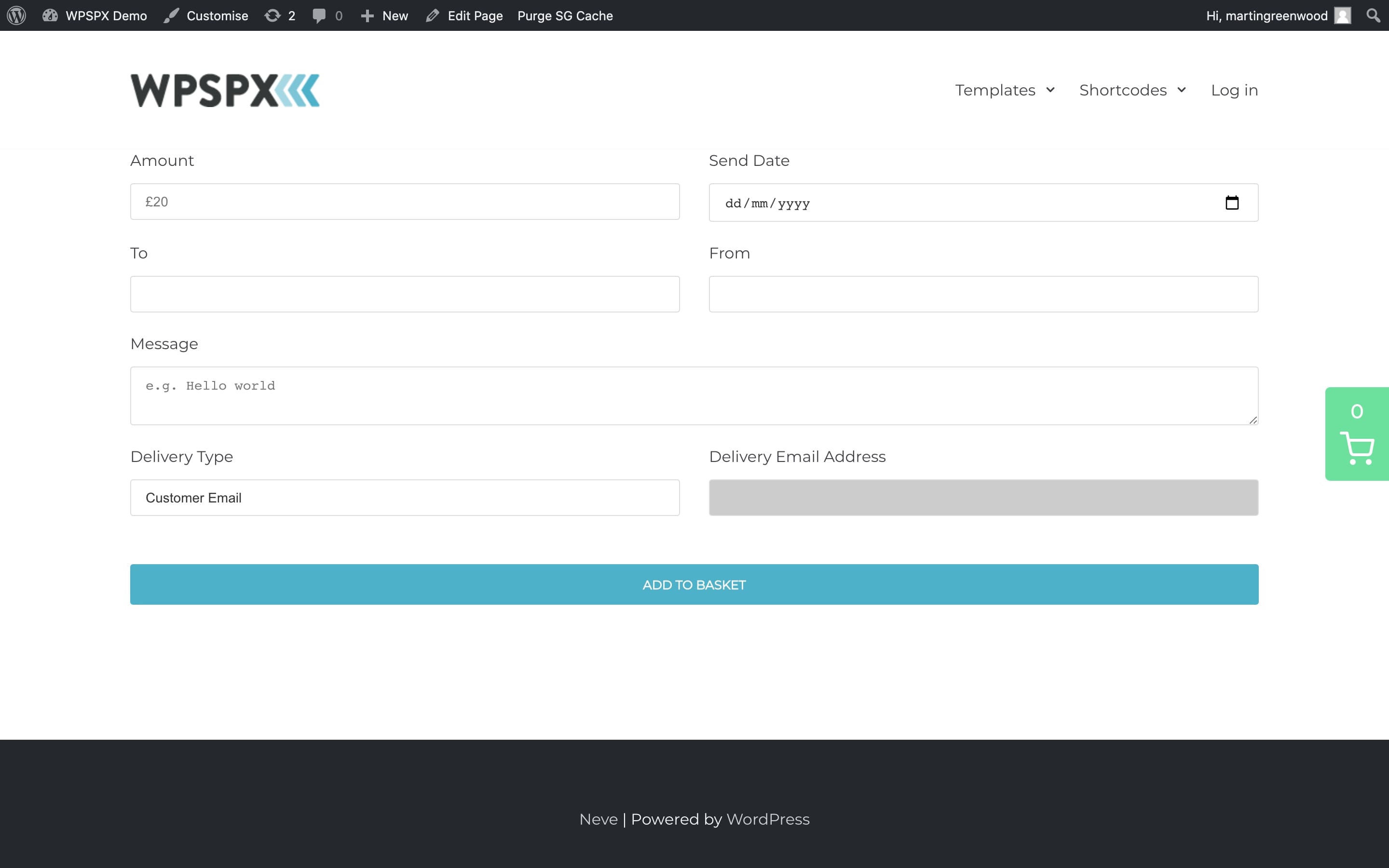Viewport: 1389px width, 868px height.
Task: Click the Delivery Email Address field
Action: [x=983, y=498]
